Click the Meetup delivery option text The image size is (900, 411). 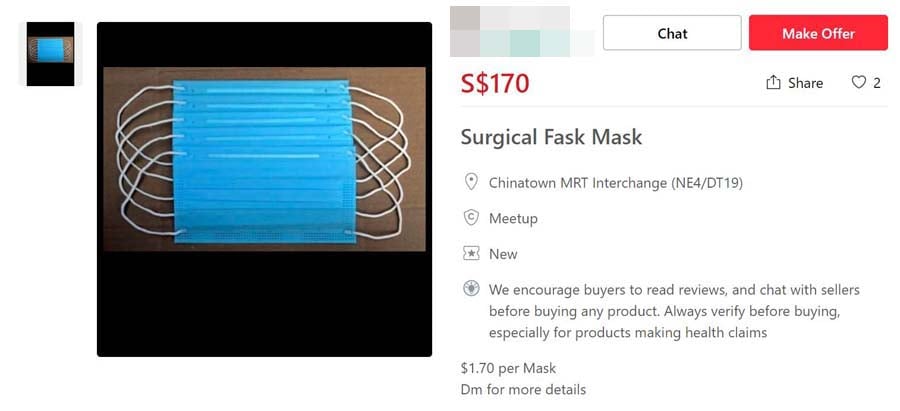click(x=513, y=218)
